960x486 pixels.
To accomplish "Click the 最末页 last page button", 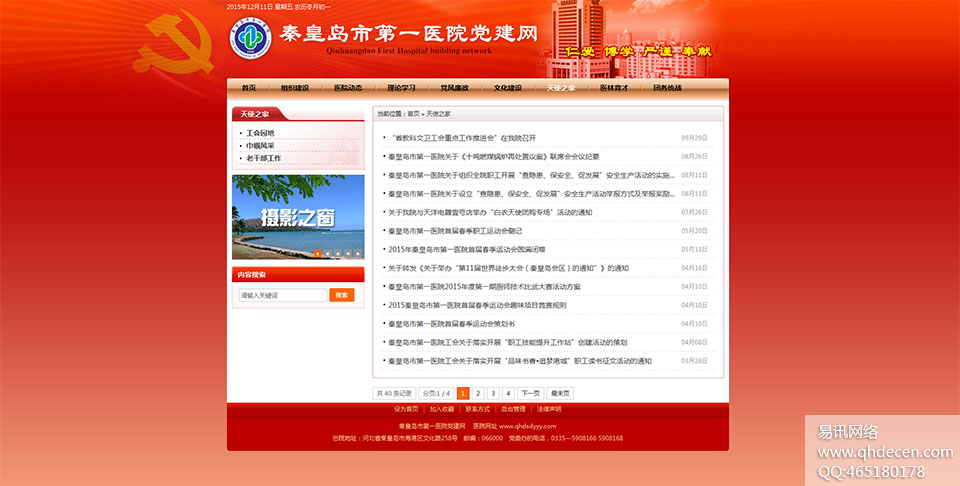I will (560, 394).
